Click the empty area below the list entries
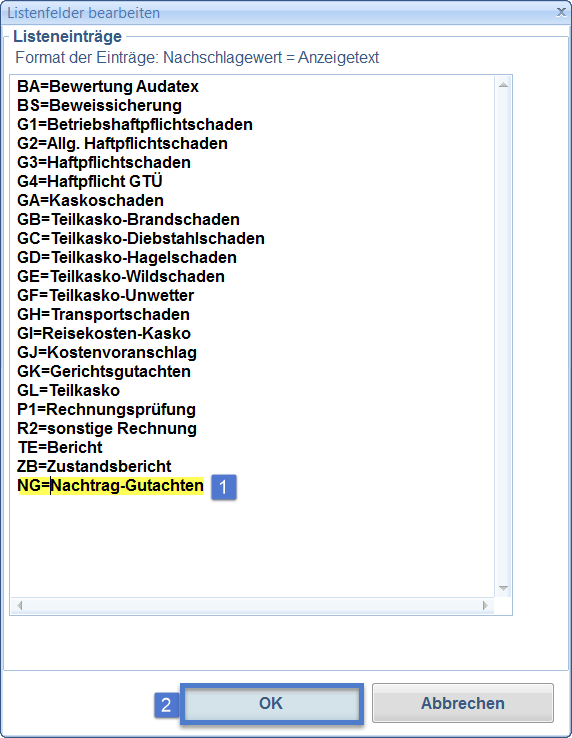 point(252,546)
